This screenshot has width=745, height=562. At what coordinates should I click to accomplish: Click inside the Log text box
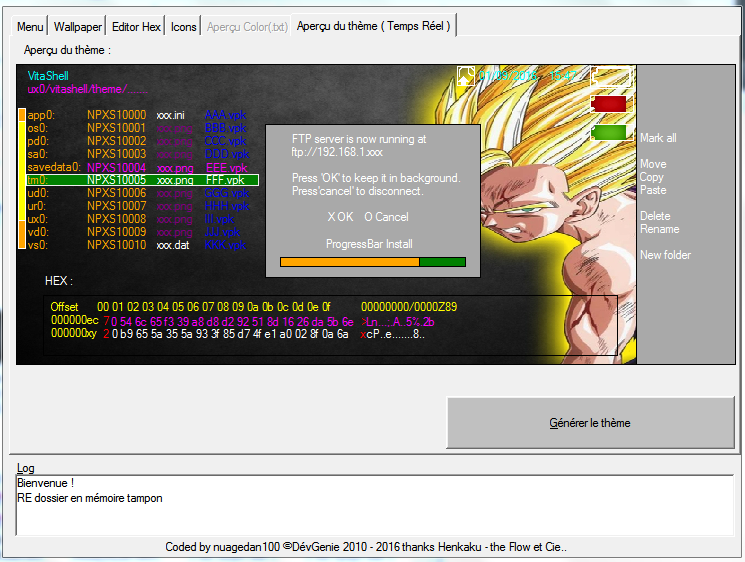coord(375,505)
